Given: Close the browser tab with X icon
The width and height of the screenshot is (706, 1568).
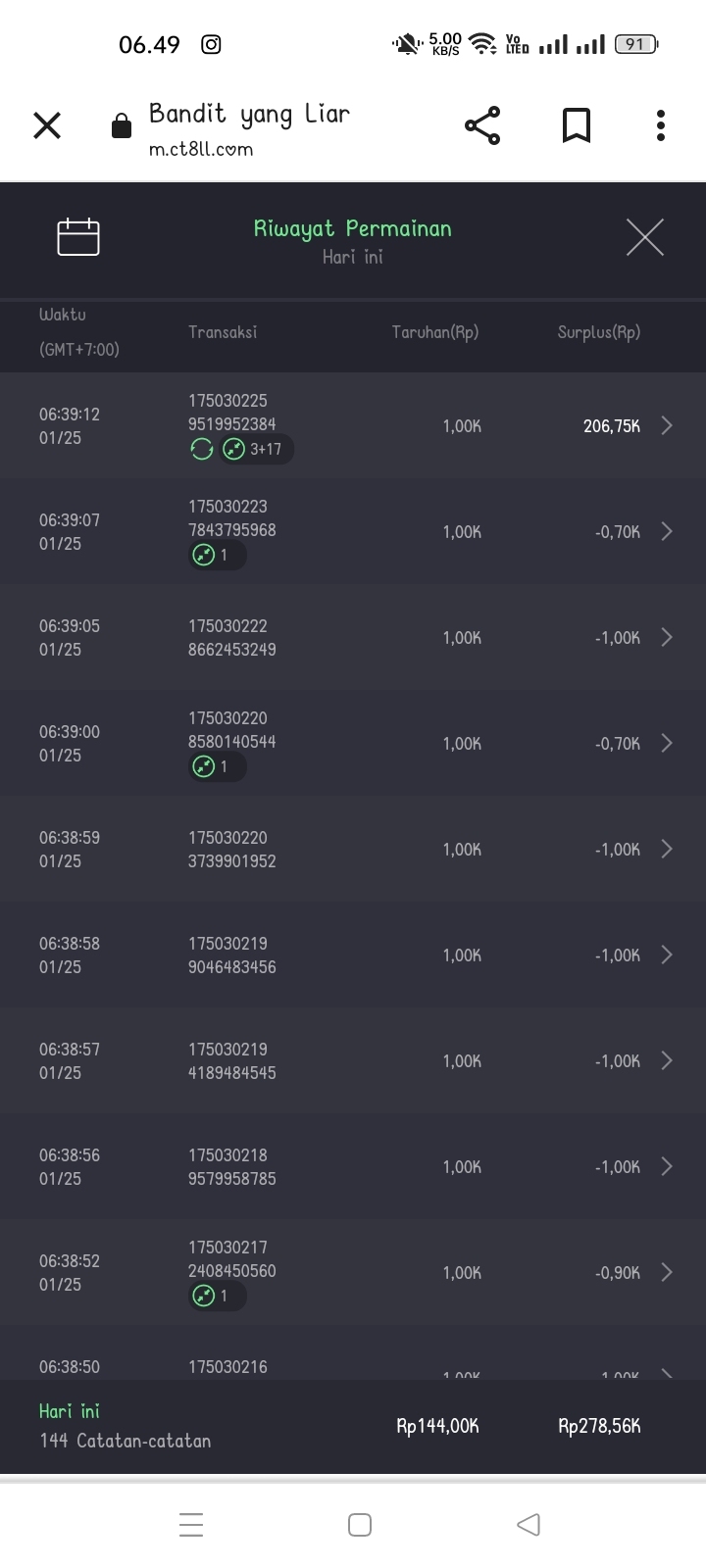Looking at the screenshot, I should [47, 125].
